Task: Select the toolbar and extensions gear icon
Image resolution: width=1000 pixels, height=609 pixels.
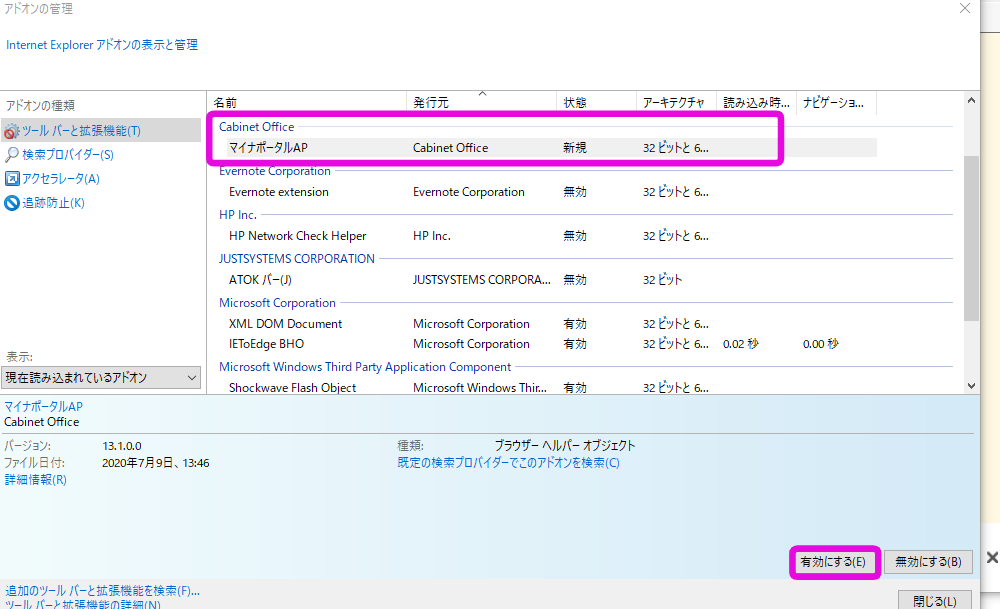Action: pos(11,131)
